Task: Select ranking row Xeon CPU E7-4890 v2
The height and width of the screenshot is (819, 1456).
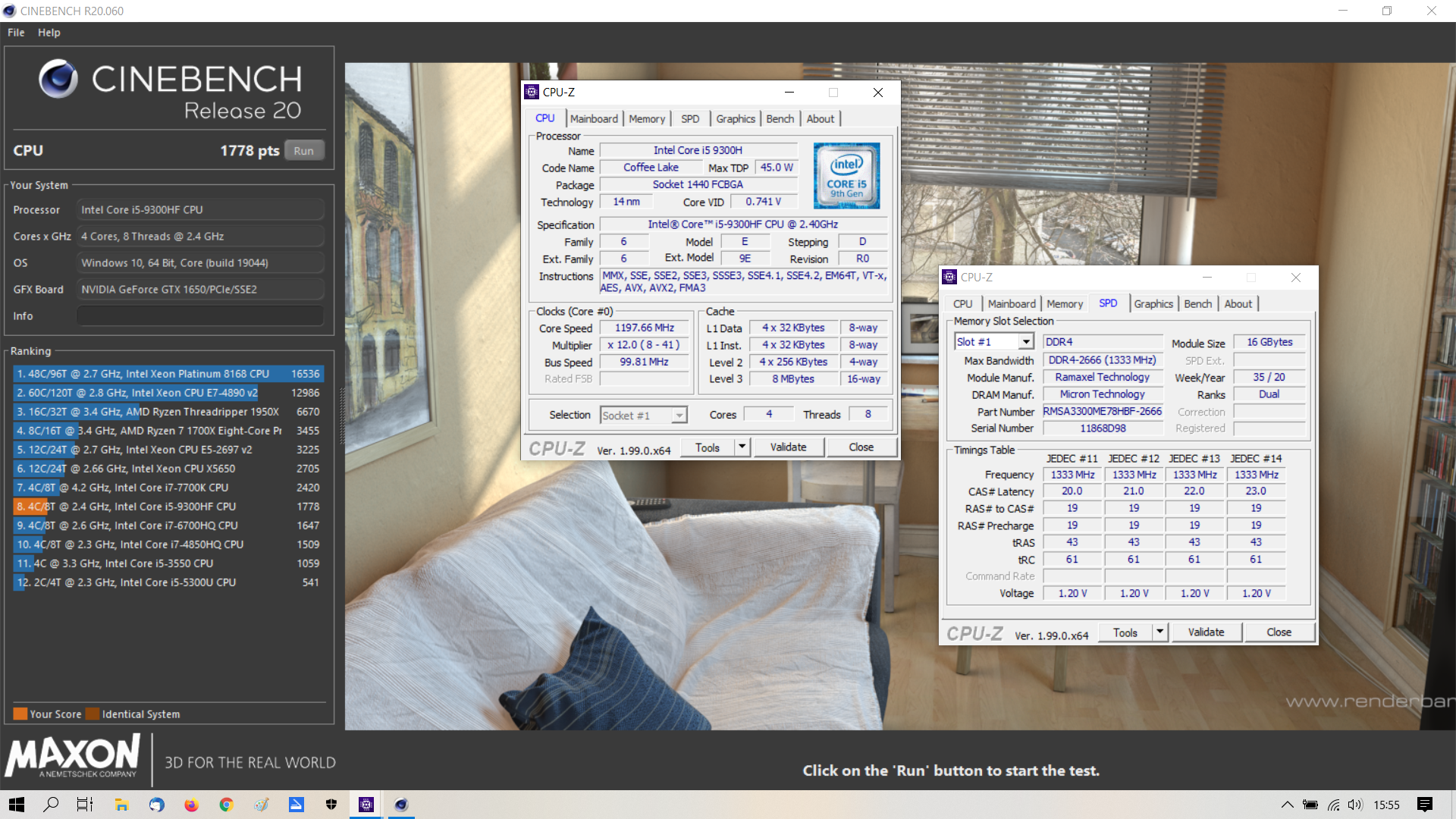Action: [168, 393]
